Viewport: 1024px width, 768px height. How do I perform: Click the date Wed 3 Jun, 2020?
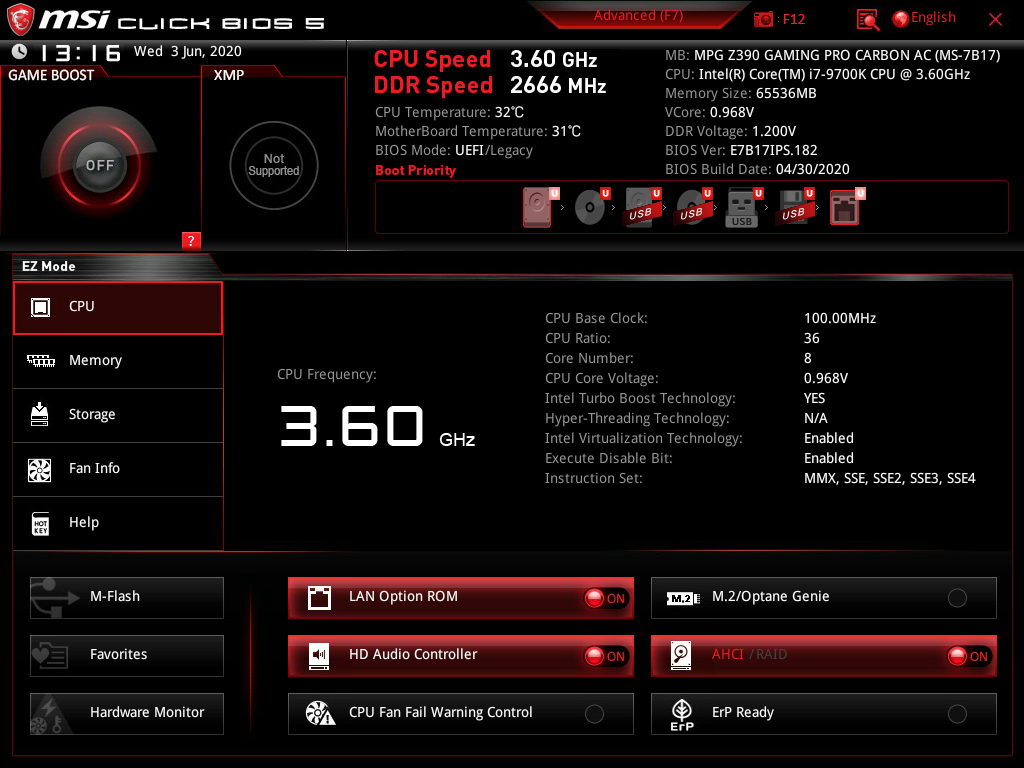tap(187, 52)
